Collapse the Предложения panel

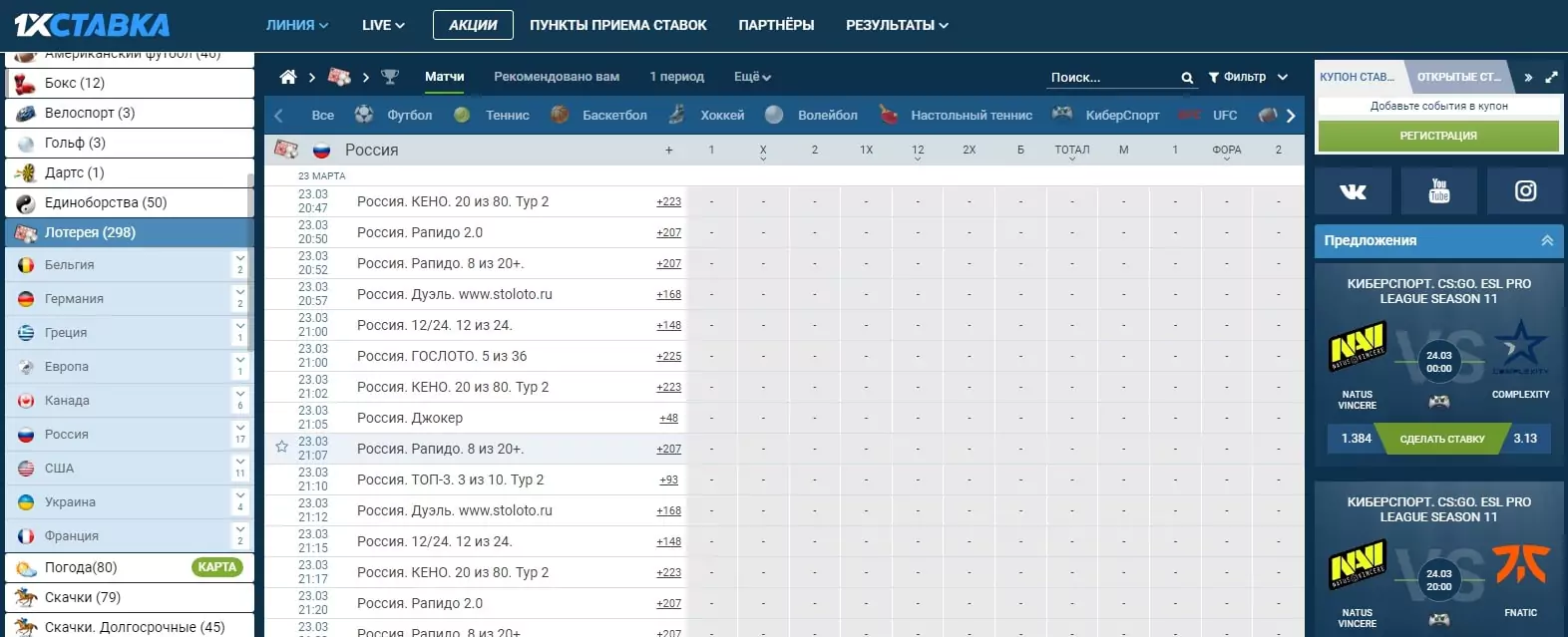pos(1547,240)
